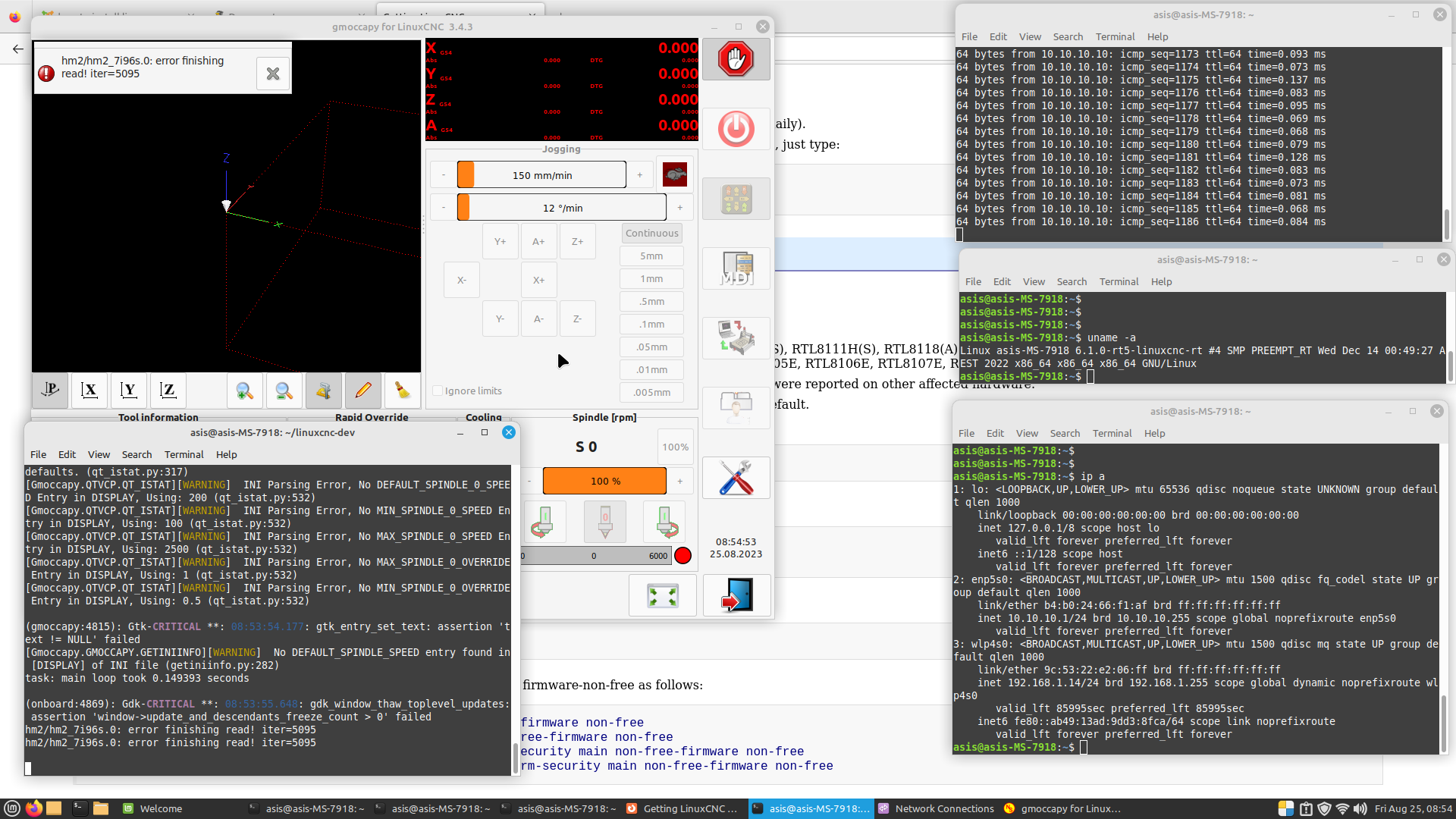Toggle the pencil tool path icon
This screenshot has width=1456, height=819.
362,391
